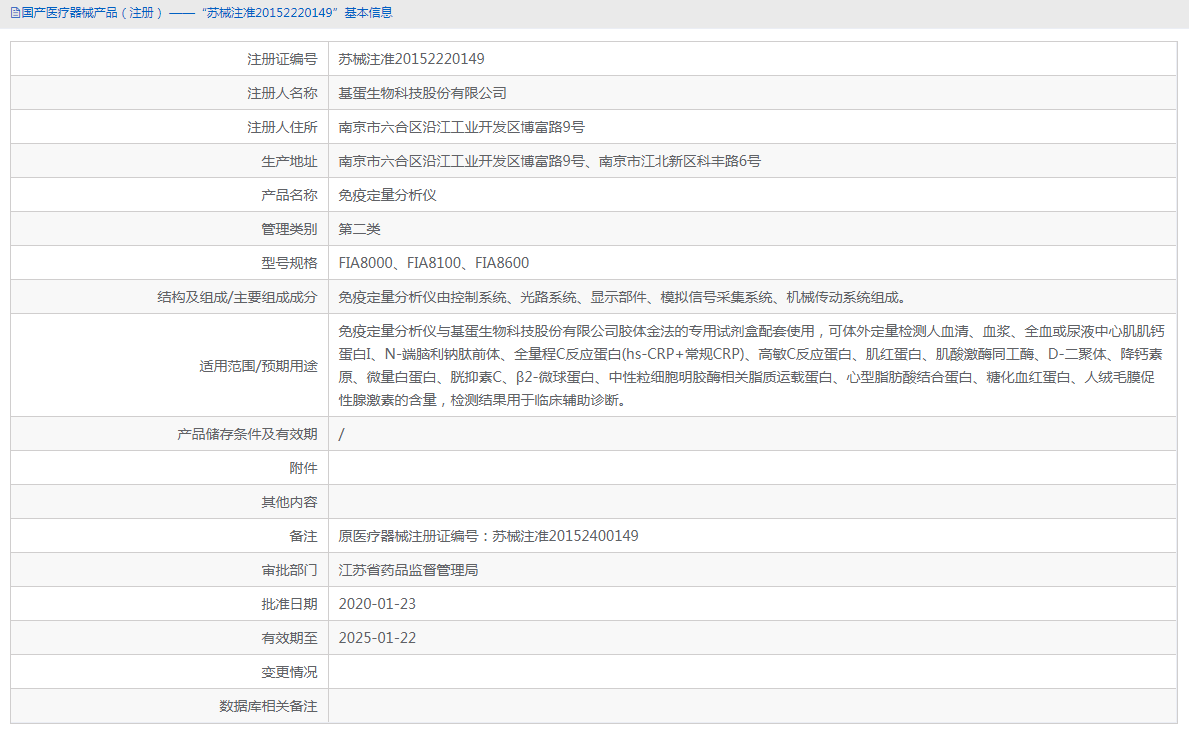Click the structure description starting 免疫定量分析仪由控制系统
Viewport: 1189px width, 731px height.
(x=622, y=297)
